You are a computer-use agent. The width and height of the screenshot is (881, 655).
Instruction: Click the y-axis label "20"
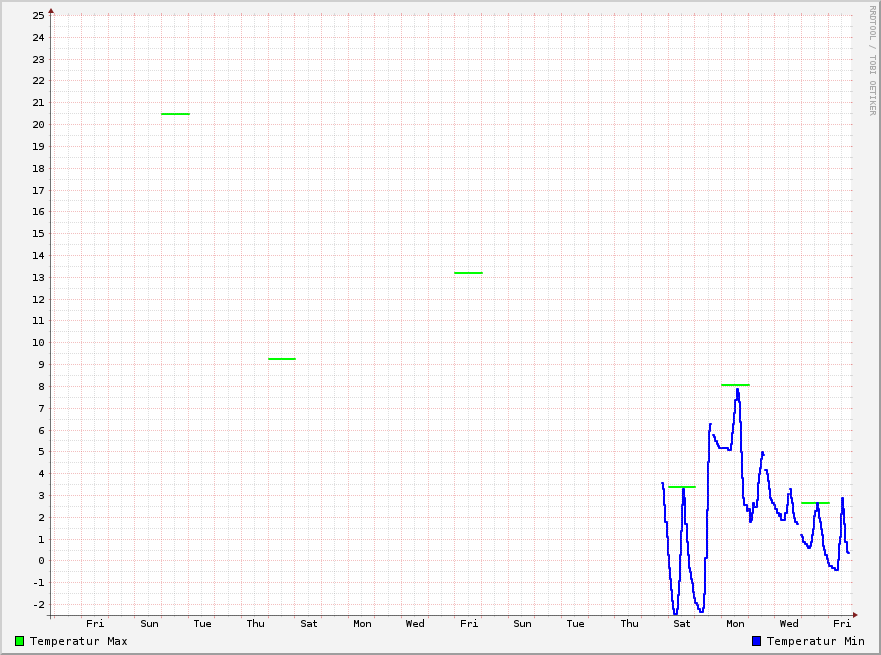coord(38,125)
